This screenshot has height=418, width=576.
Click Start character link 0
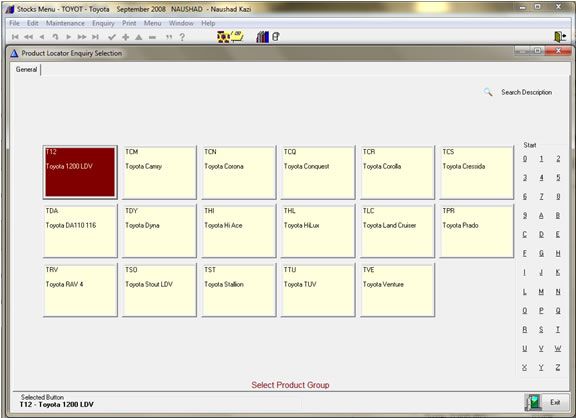tap(525, 159)
